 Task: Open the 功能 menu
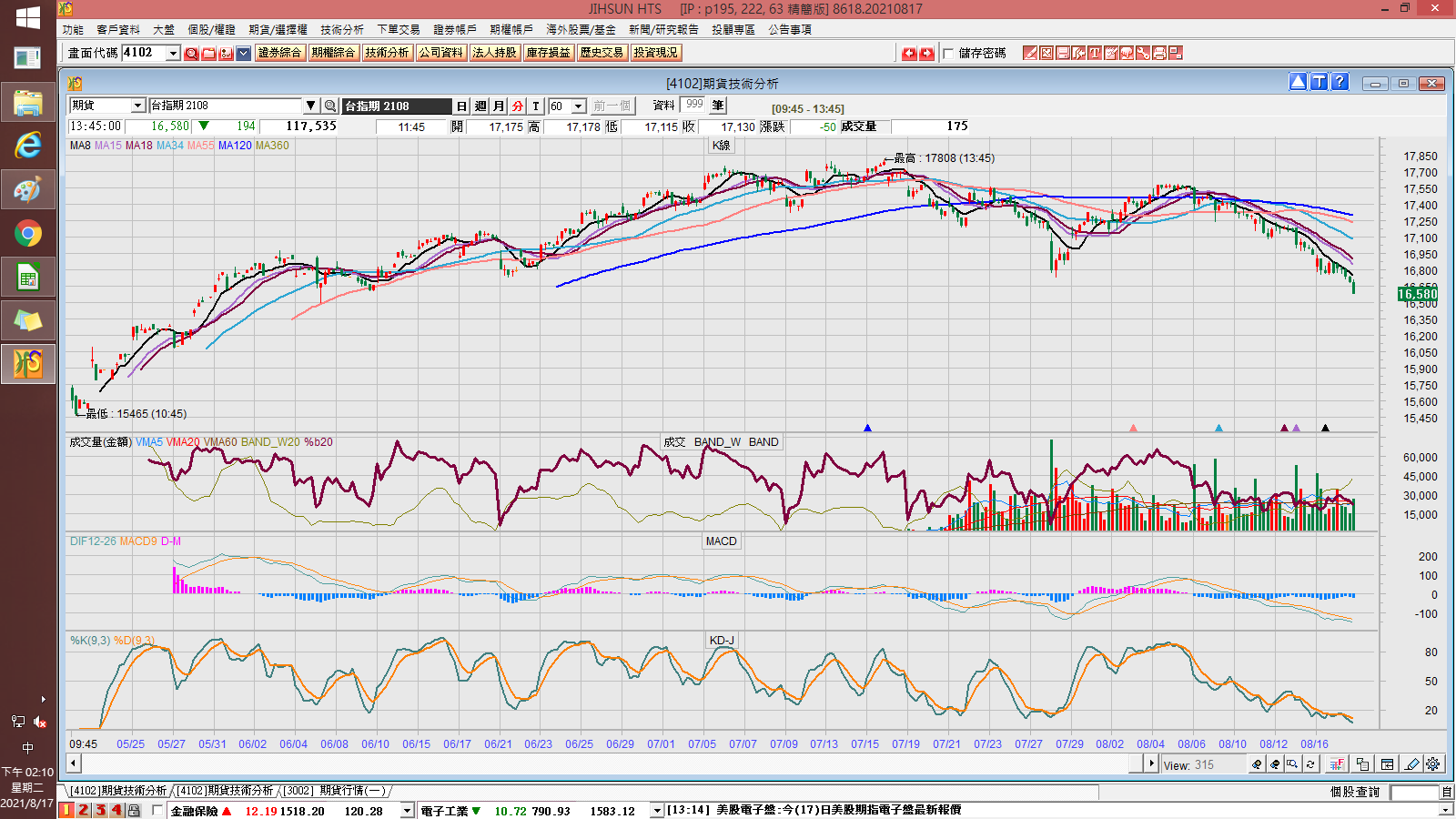73,30
